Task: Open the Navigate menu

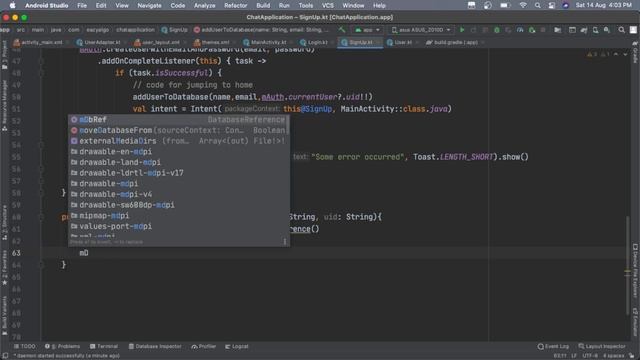Action: click(149, 5)
